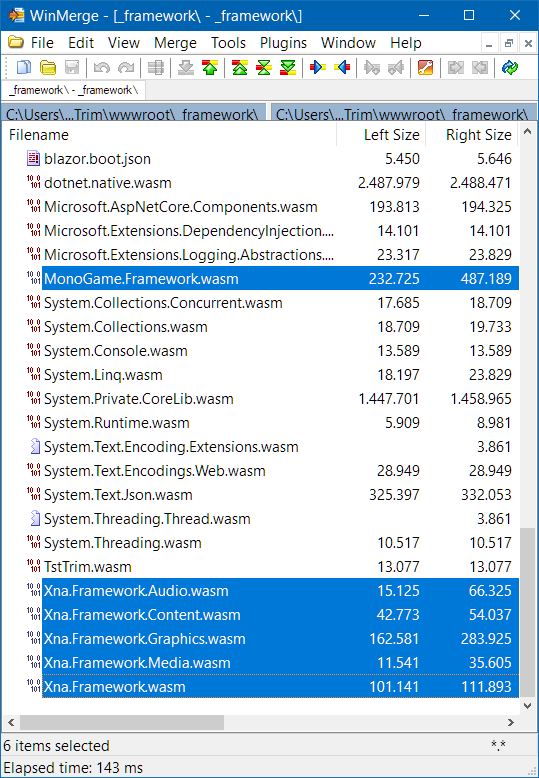Open the Plugins menu
539x778 pixels.
283,43
